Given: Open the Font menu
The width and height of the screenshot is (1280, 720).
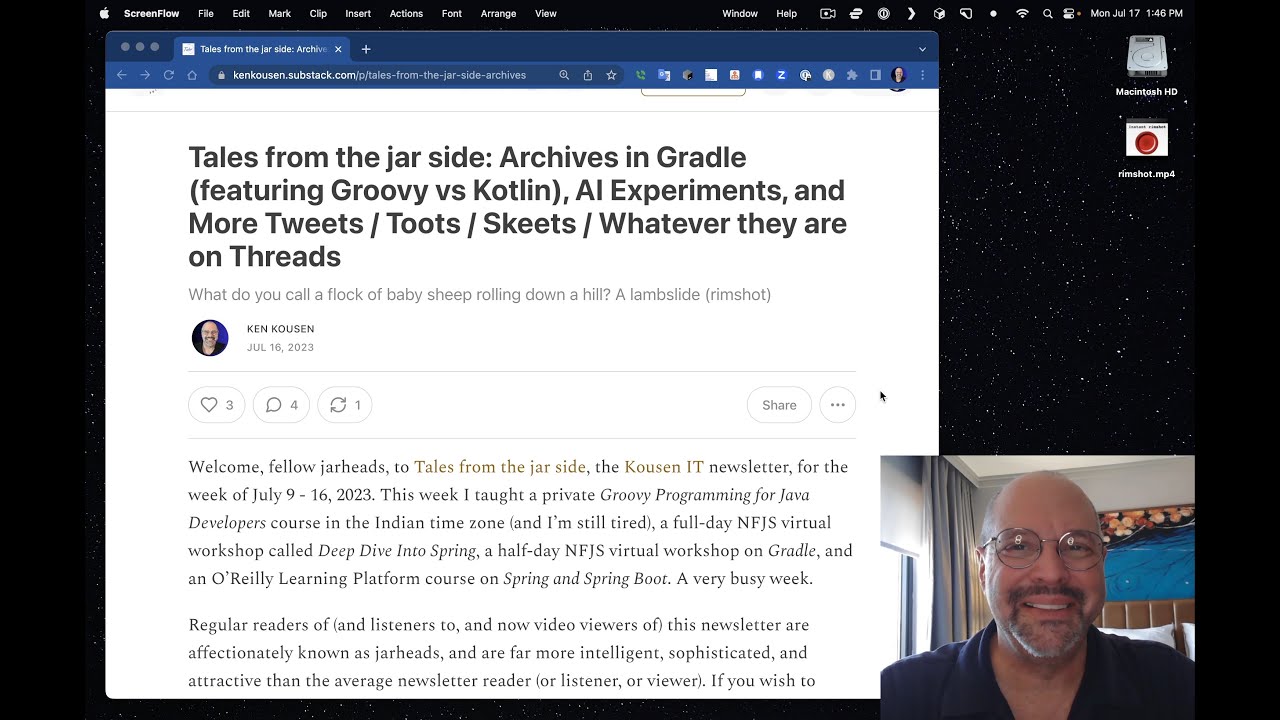Looking at the screenshot, I should (x=452, y=13).
